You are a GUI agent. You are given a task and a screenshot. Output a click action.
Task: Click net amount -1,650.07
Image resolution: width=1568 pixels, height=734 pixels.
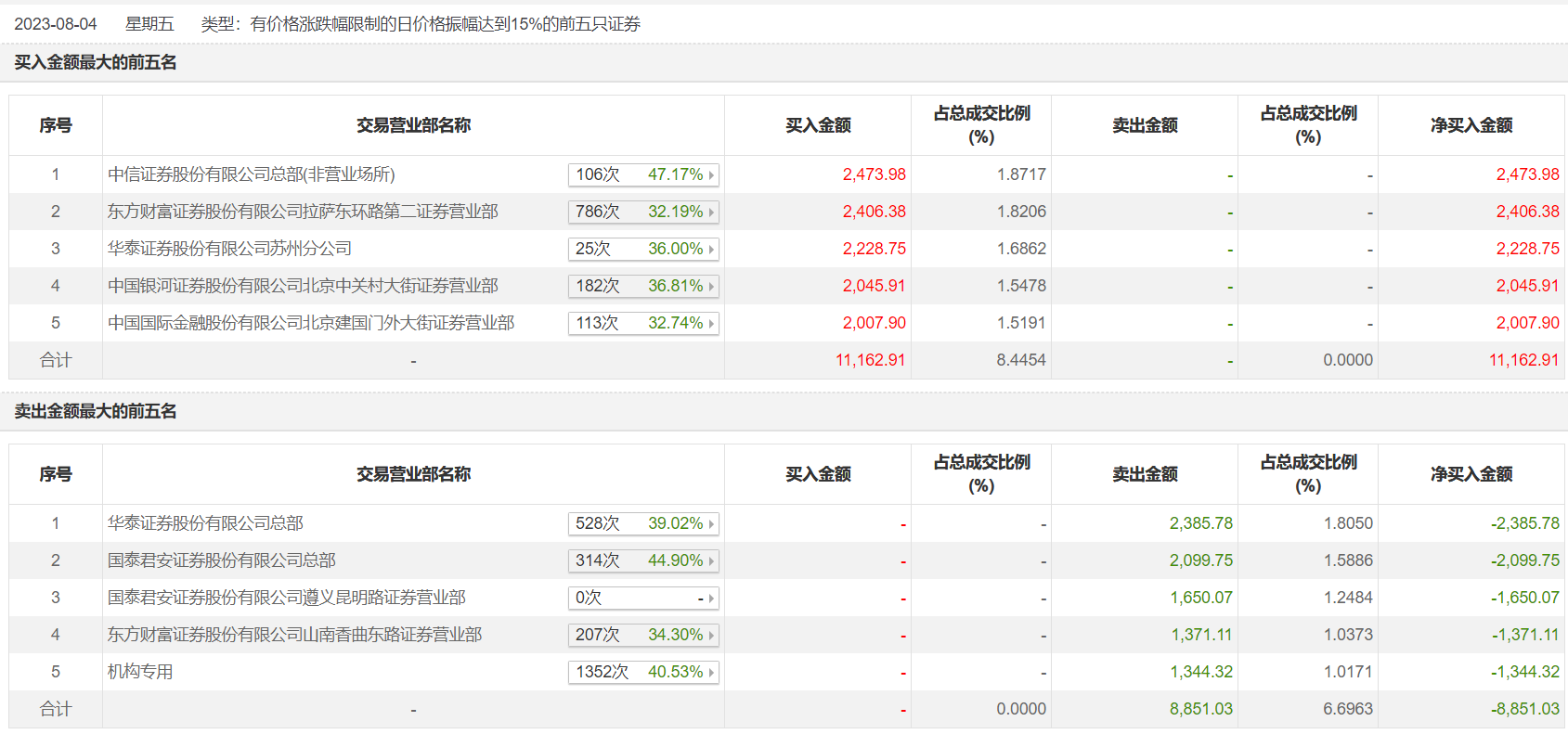point(1525,598)
